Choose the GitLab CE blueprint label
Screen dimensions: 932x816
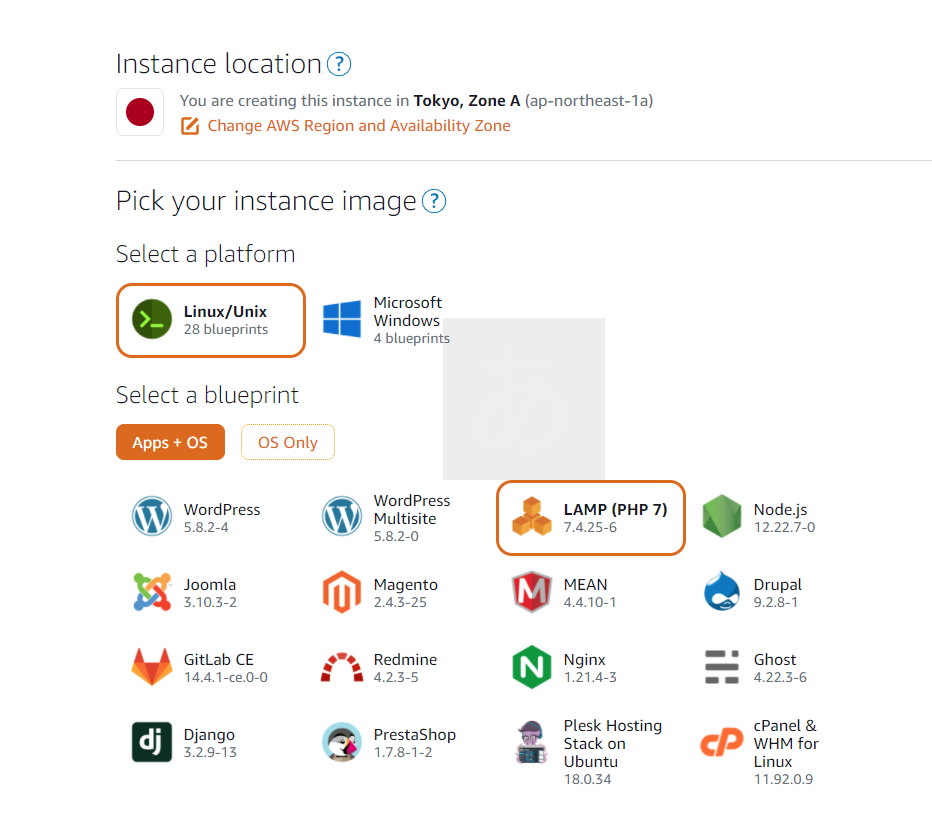coord(218,660)
